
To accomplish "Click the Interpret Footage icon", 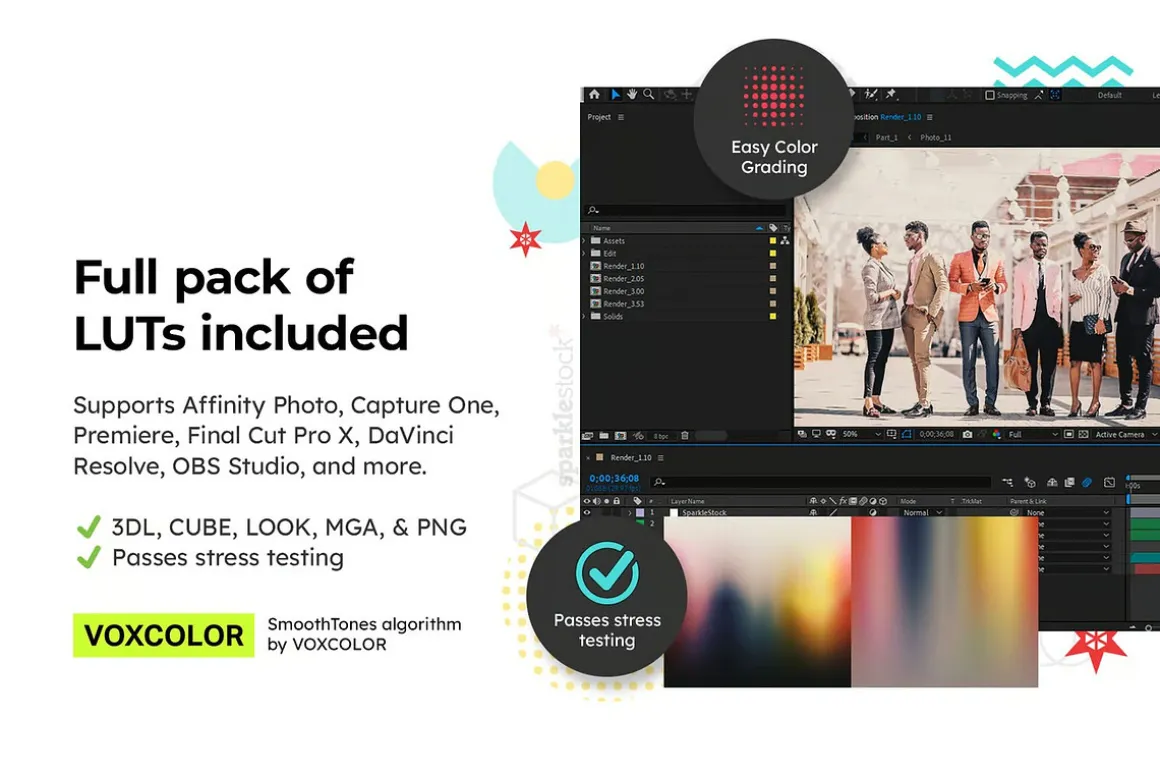I will pyautogui.click(x=588, y=436).
